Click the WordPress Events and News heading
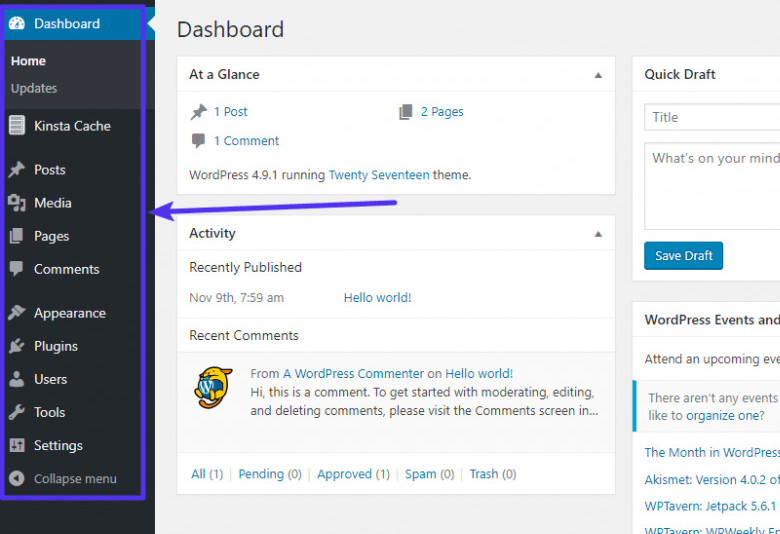 click(712, 320)
